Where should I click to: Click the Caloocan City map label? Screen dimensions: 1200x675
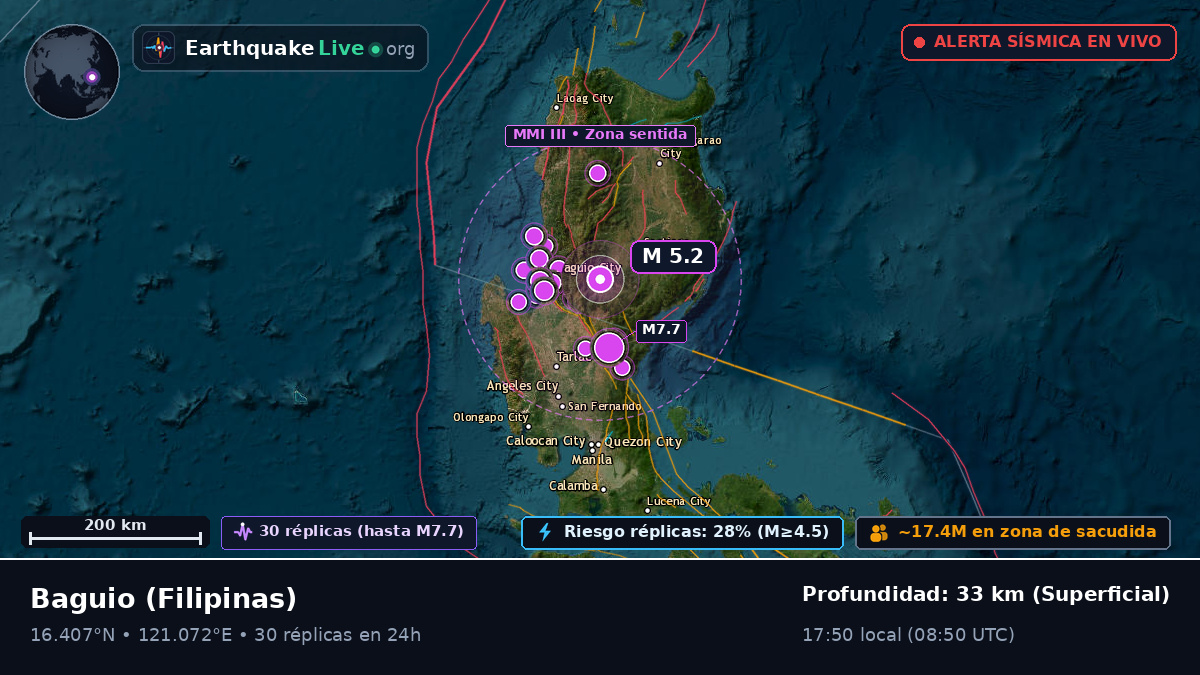546,441
